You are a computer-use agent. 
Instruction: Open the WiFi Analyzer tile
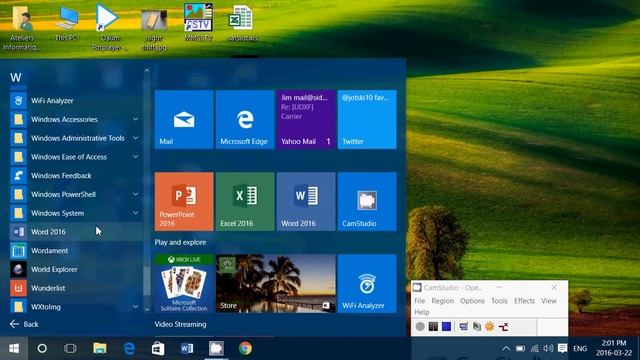pos(367,284)
